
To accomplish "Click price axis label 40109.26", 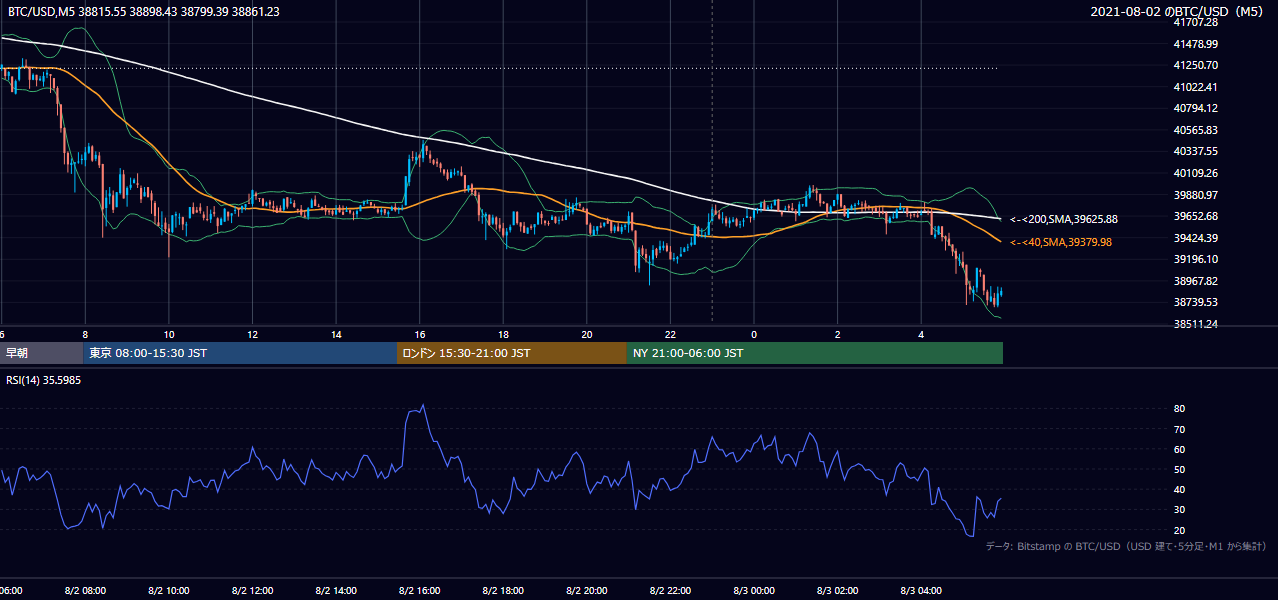I will (x=1195, y=173).
